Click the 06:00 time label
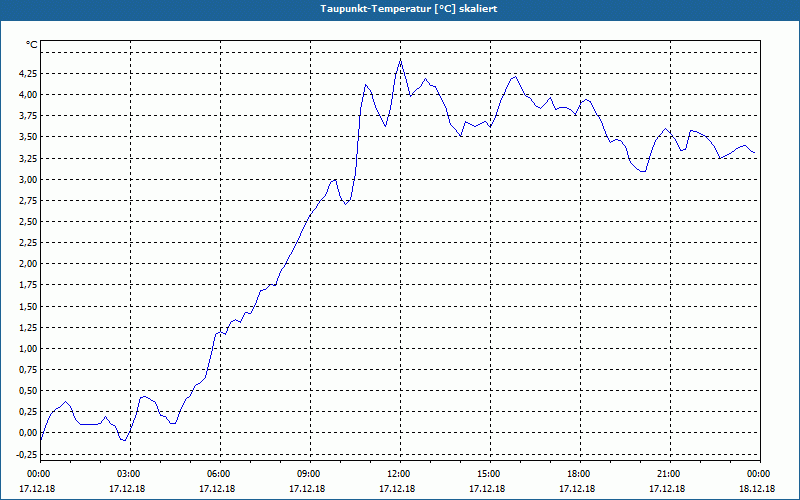The width and height of the screenshot is (800, 500). coord(220,474)
